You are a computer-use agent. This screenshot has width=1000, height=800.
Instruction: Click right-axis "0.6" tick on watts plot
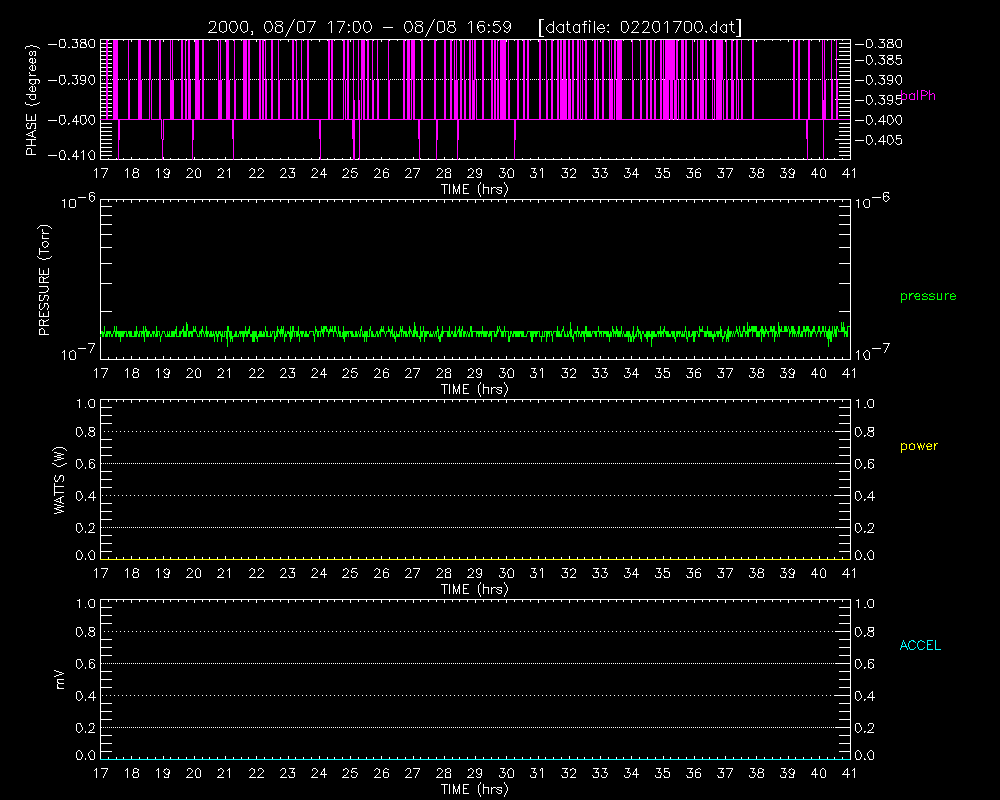pos(865,464)
